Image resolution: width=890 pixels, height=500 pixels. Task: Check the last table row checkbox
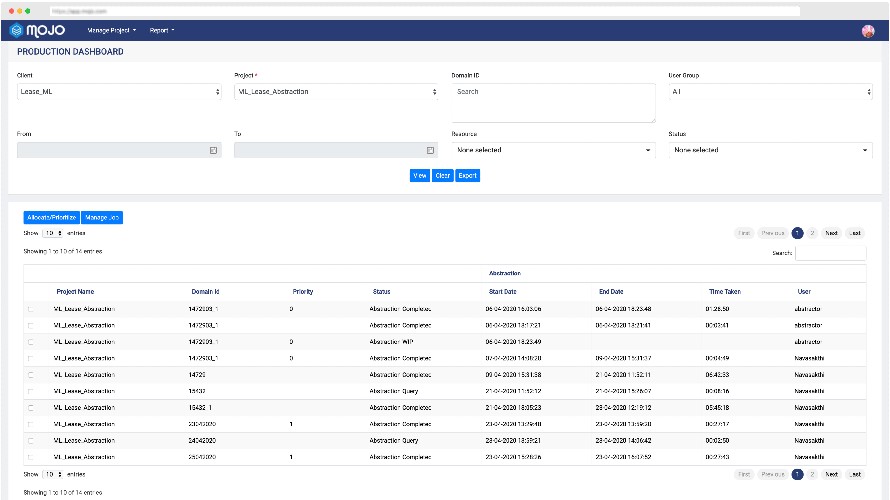coord(30,457)
